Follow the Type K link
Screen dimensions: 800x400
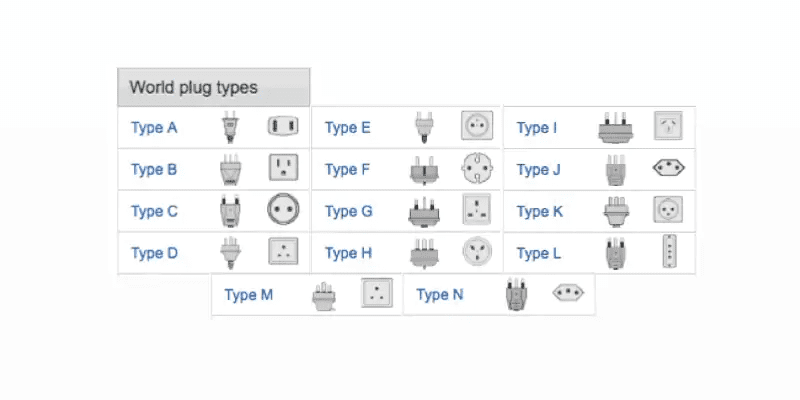pos(540,211)
